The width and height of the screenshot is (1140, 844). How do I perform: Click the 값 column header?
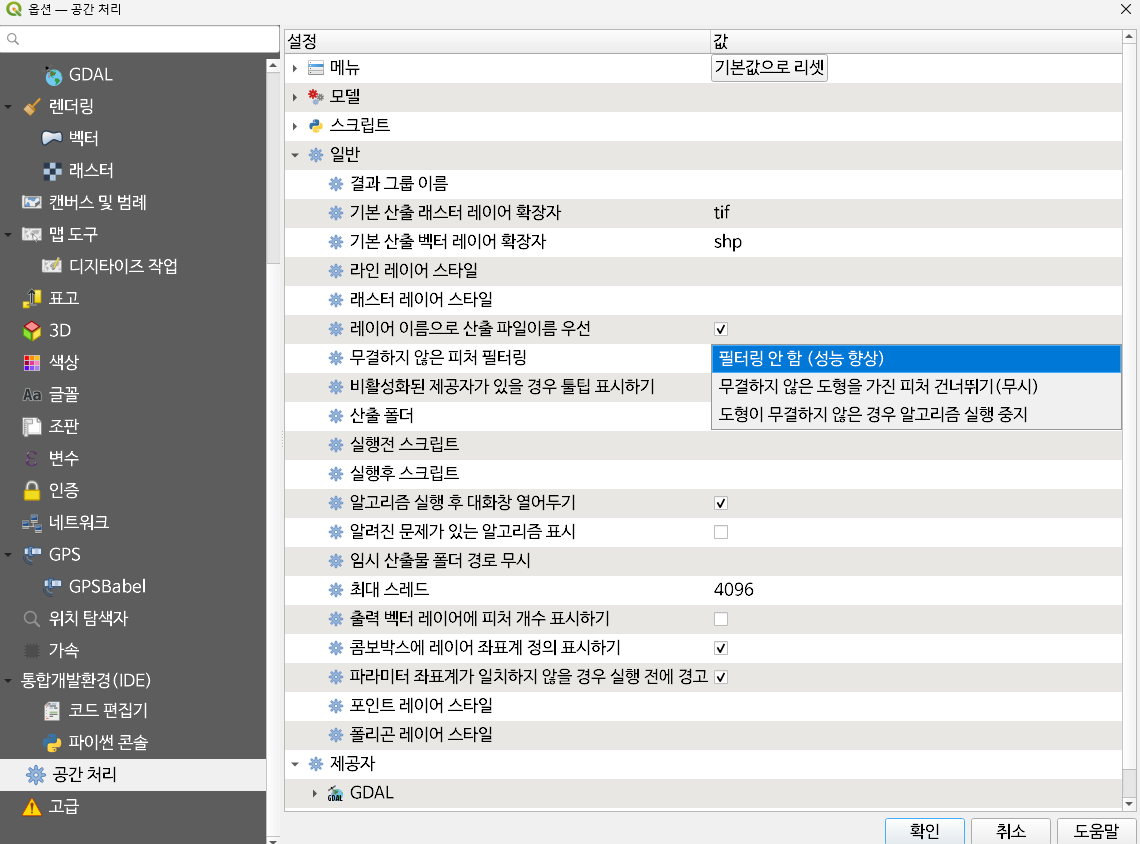click(916, 41)
